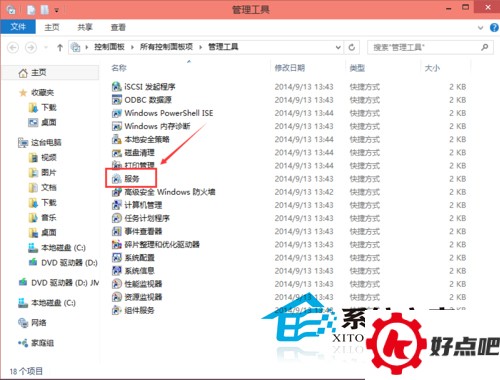Select 这台电脑 in the navigation pane
This screenshot has width=500, height=380.
(x=46, y=143)
